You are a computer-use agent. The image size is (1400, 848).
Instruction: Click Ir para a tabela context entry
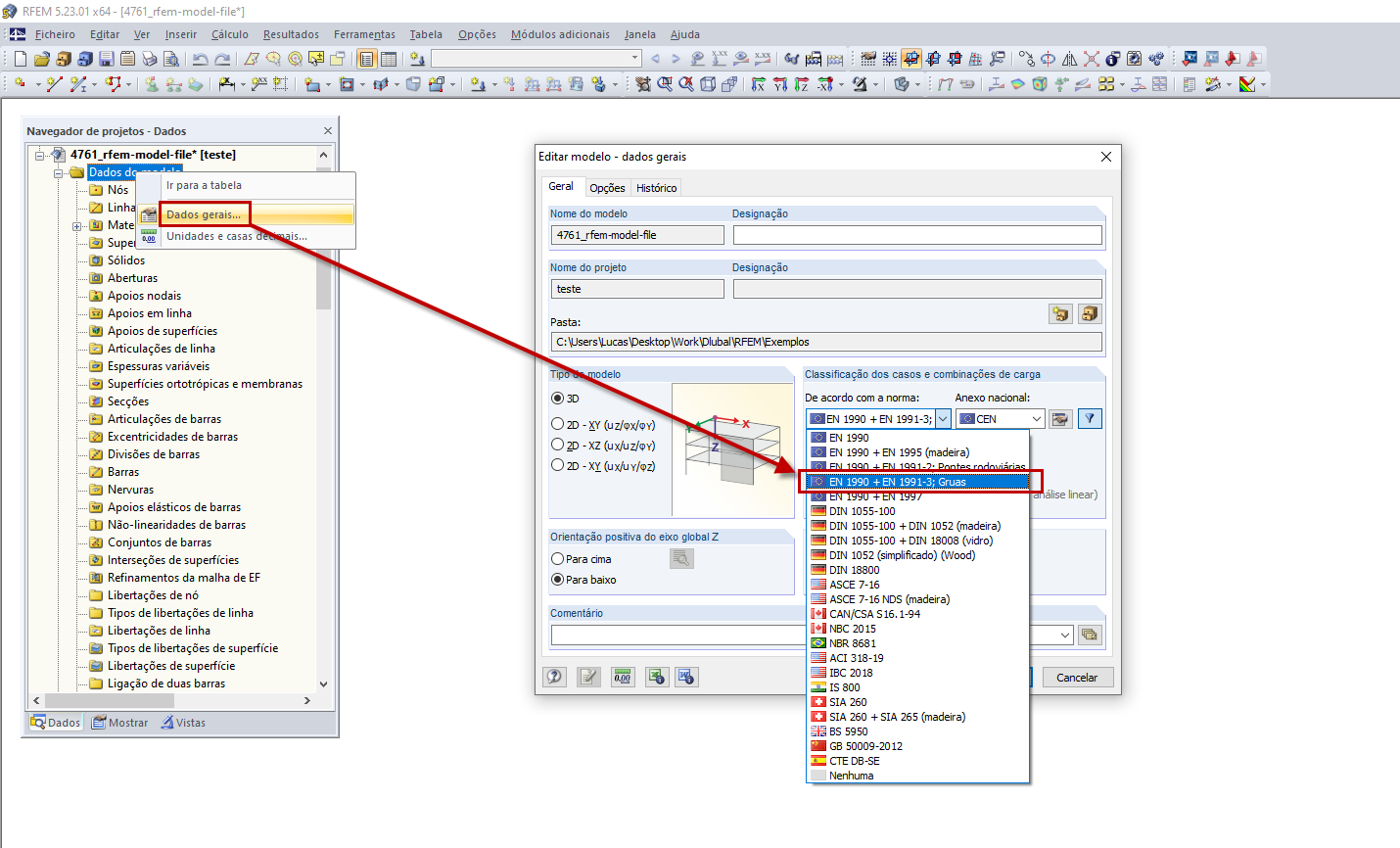click(x=204, y=185)
